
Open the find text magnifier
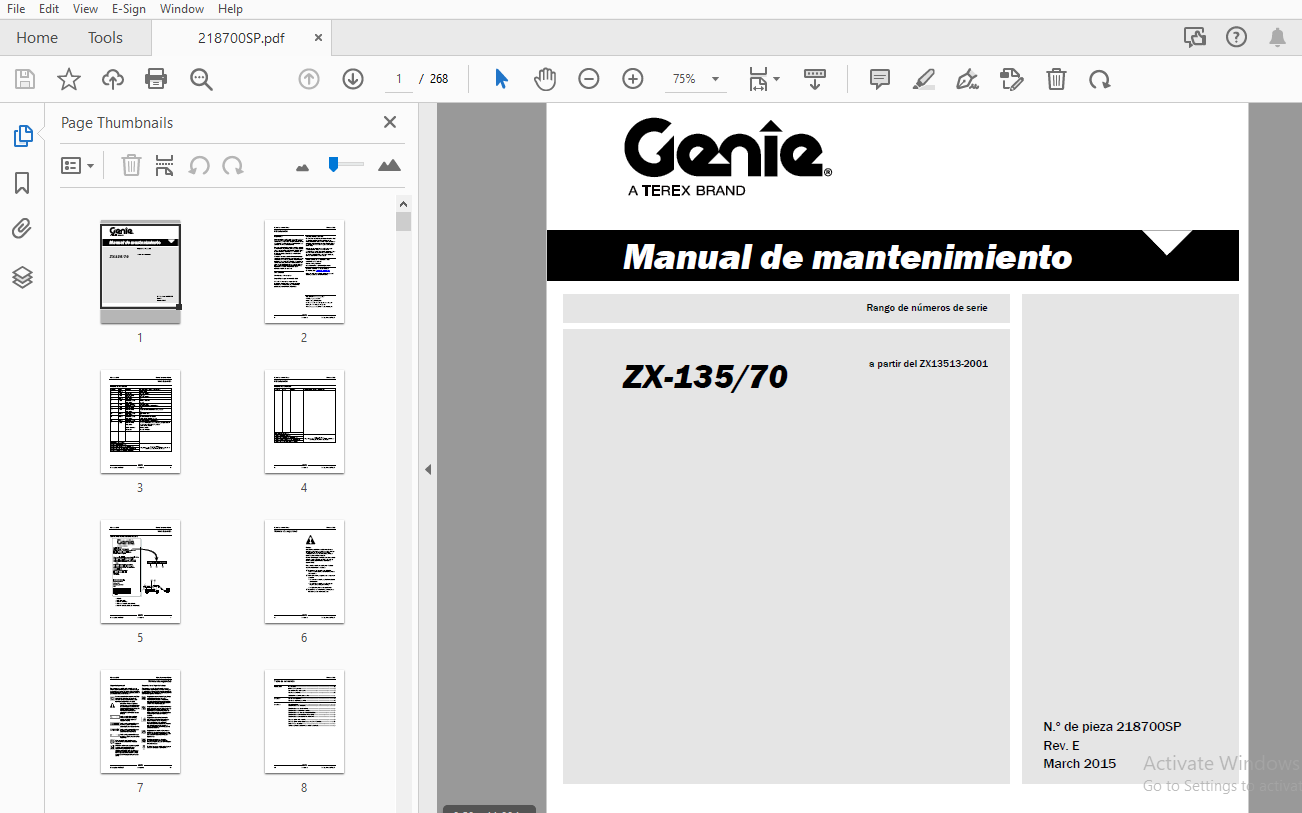pos(202,79)
